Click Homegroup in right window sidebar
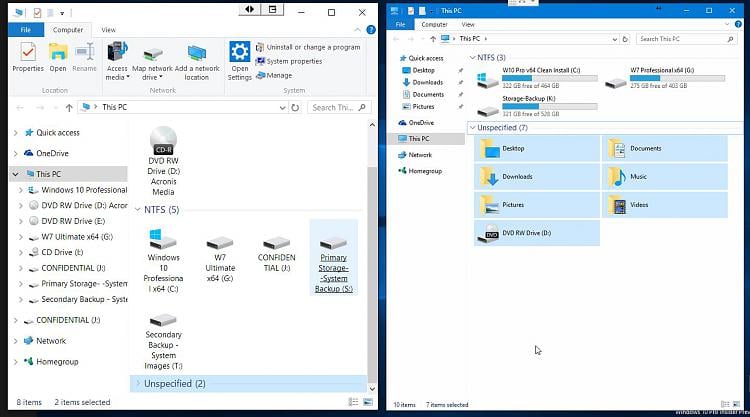 (420, 171)
